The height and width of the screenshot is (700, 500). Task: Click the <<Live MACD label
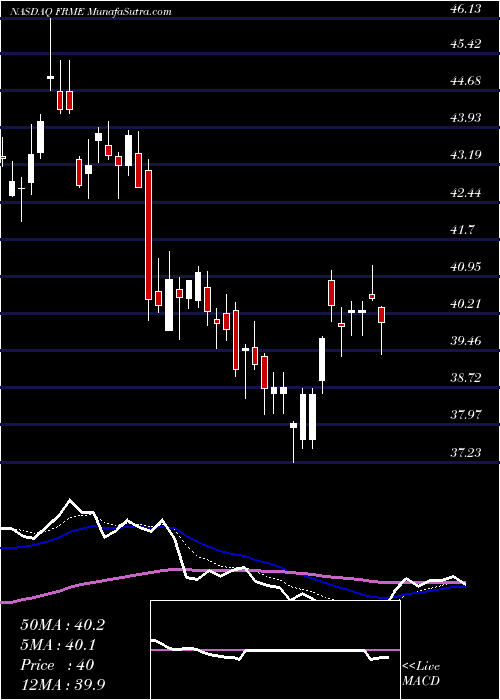pos(421,674)
